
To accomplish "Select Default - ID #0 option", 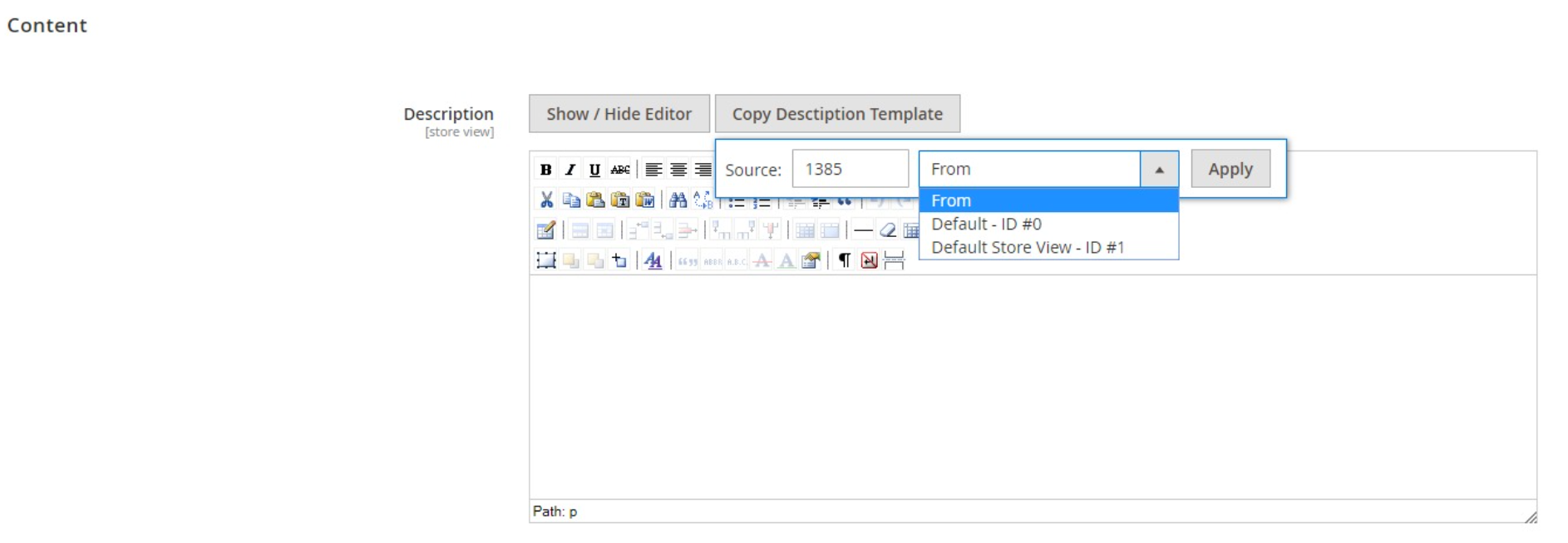I will (1048, 224).
